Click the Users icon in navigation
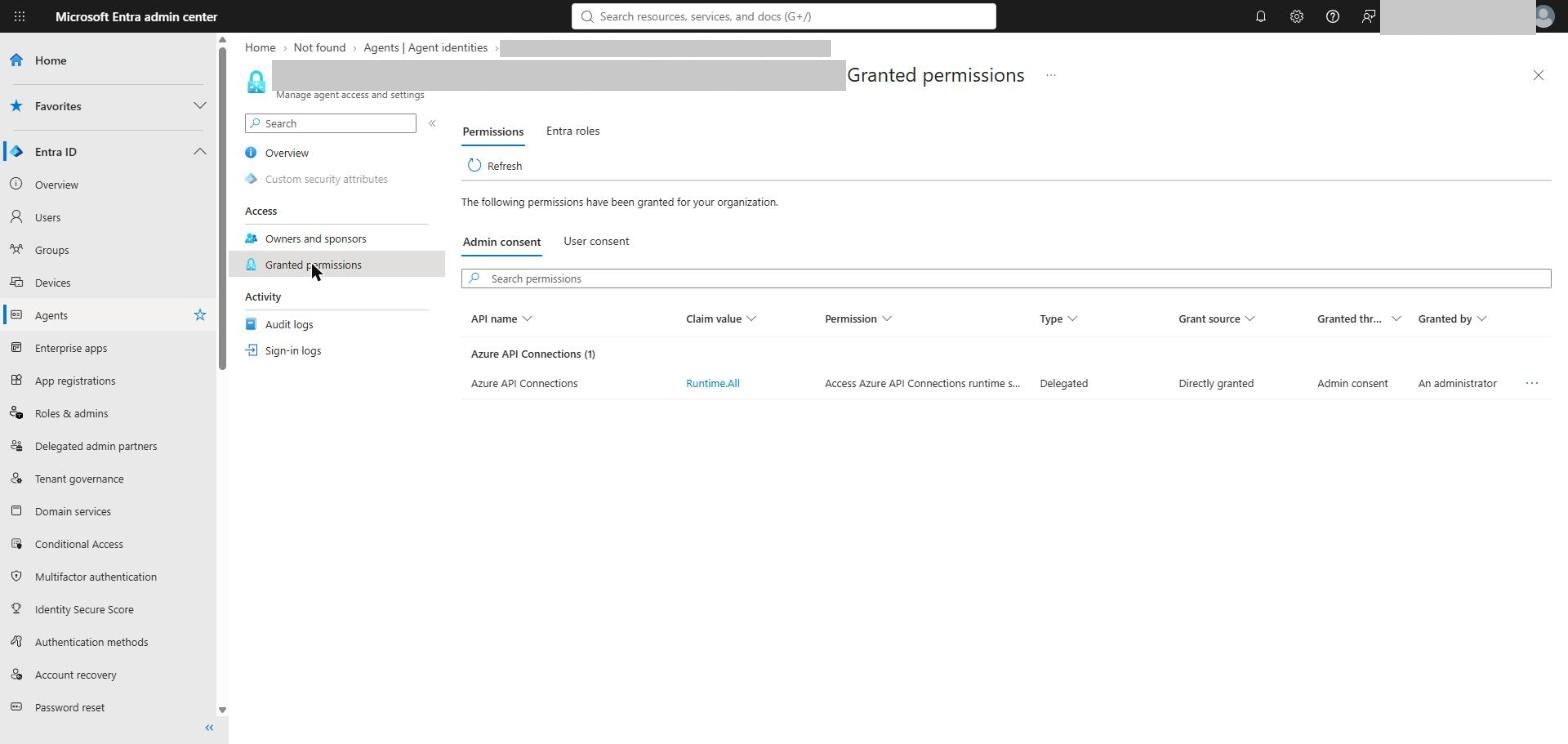The image size is (1568, 744). tap(16, 217)
